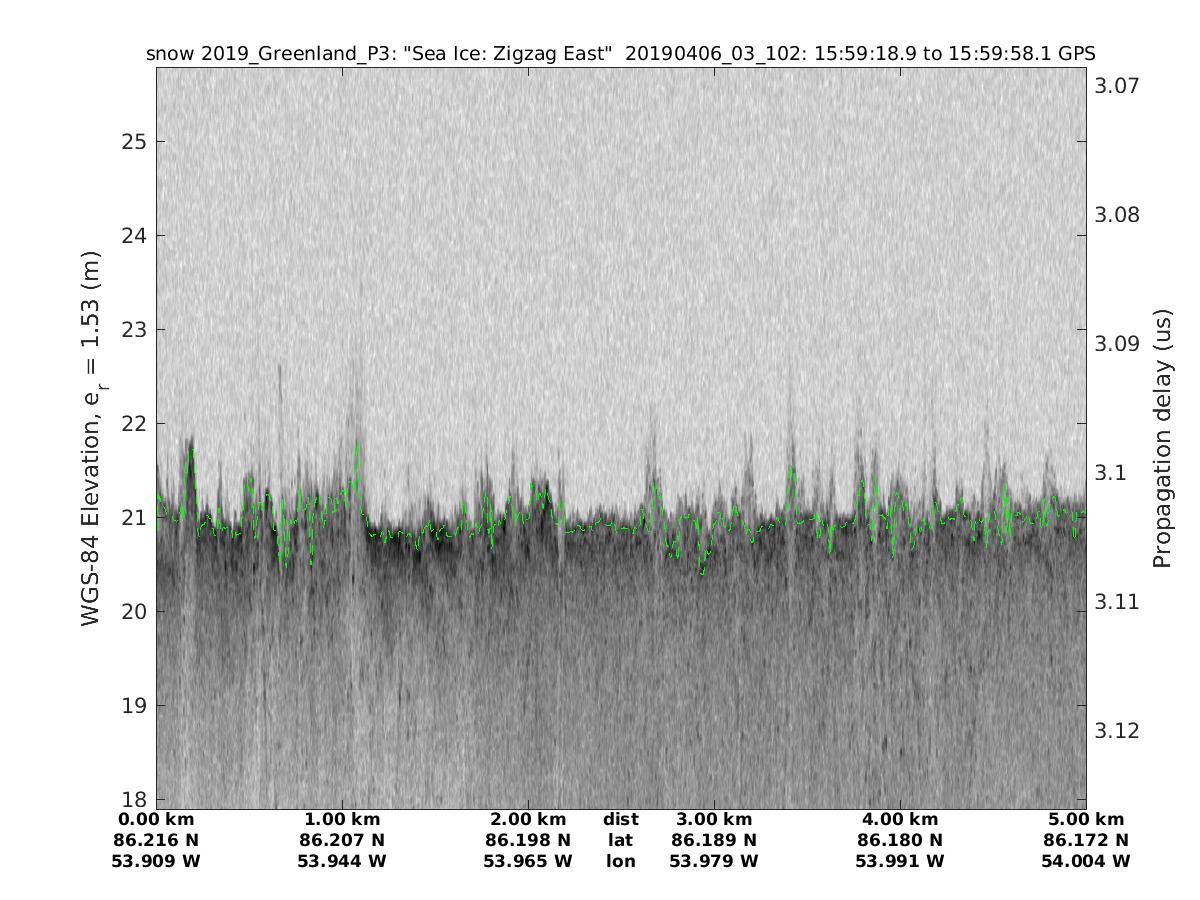Click the 86.198 N latitude label

click(528, 840)
